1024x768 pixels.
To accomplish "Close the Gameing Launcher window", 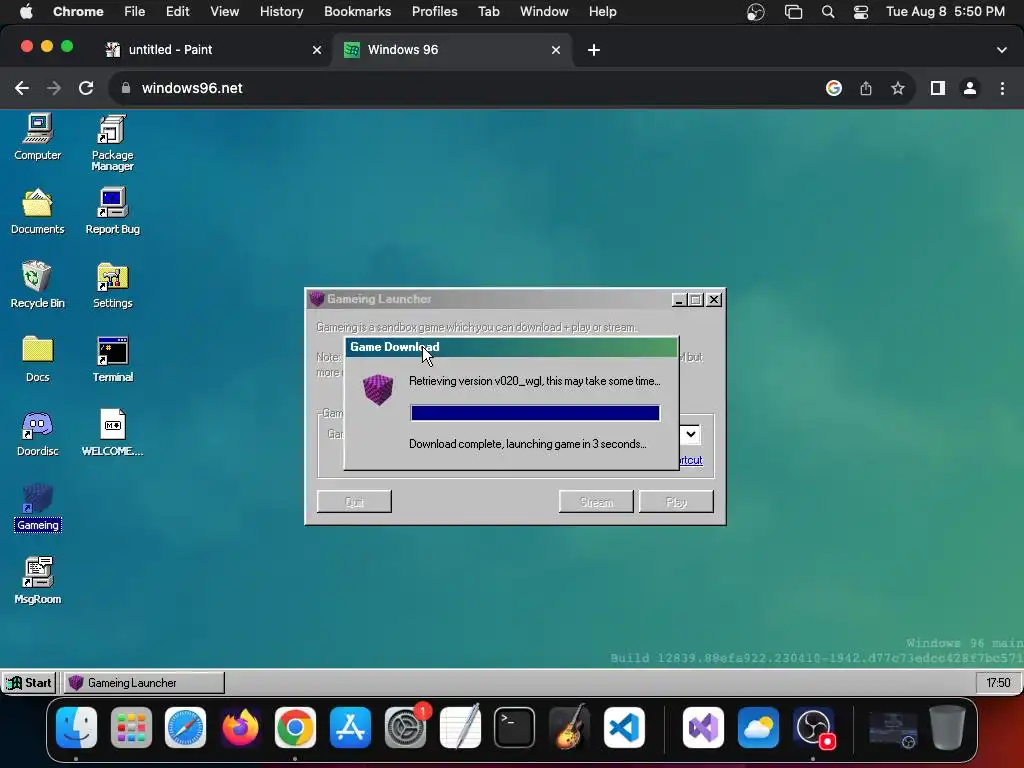I will click(x=714, y=299).
